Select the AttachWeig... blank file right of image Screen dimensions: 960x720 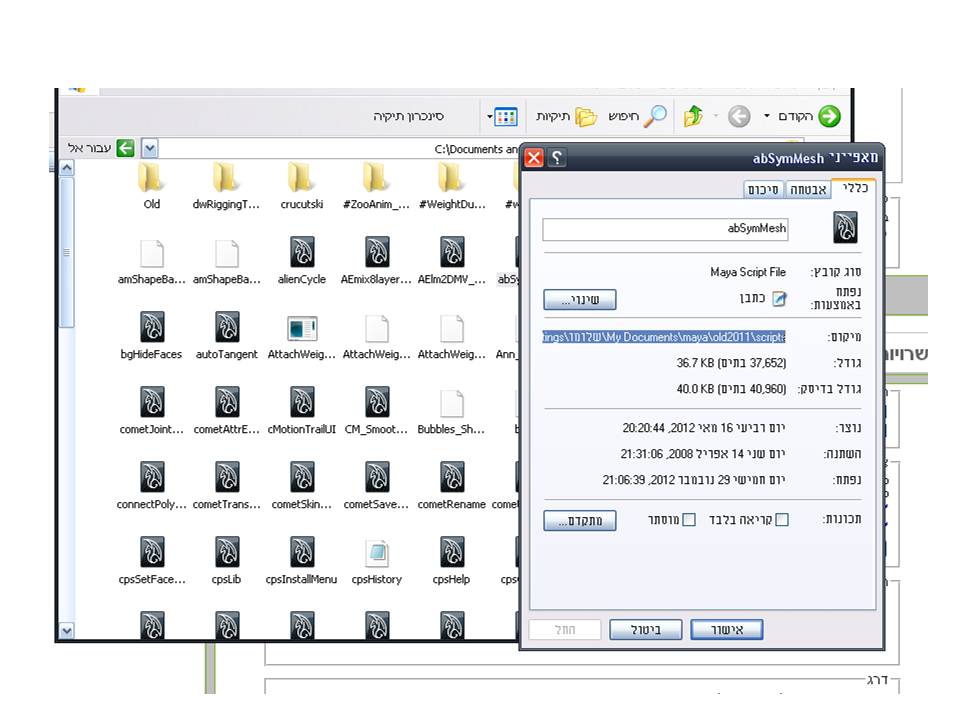377,328
